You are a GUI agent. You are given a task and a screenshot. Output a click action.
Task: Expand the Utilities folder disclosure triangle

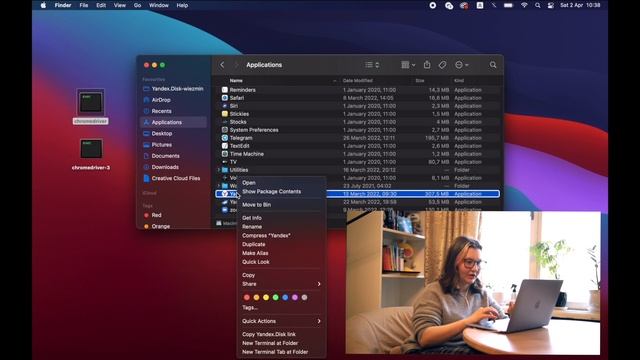[218, 170]
